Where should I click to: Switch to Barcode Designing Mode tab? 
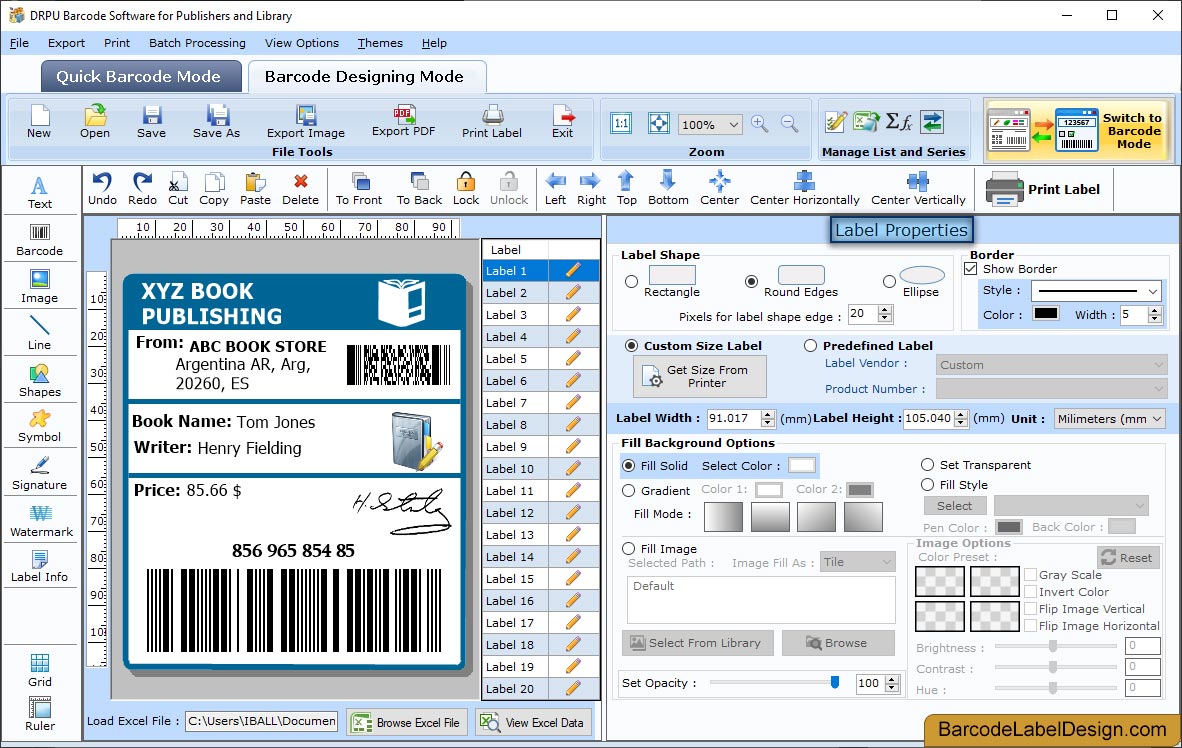tap(367, 76)
